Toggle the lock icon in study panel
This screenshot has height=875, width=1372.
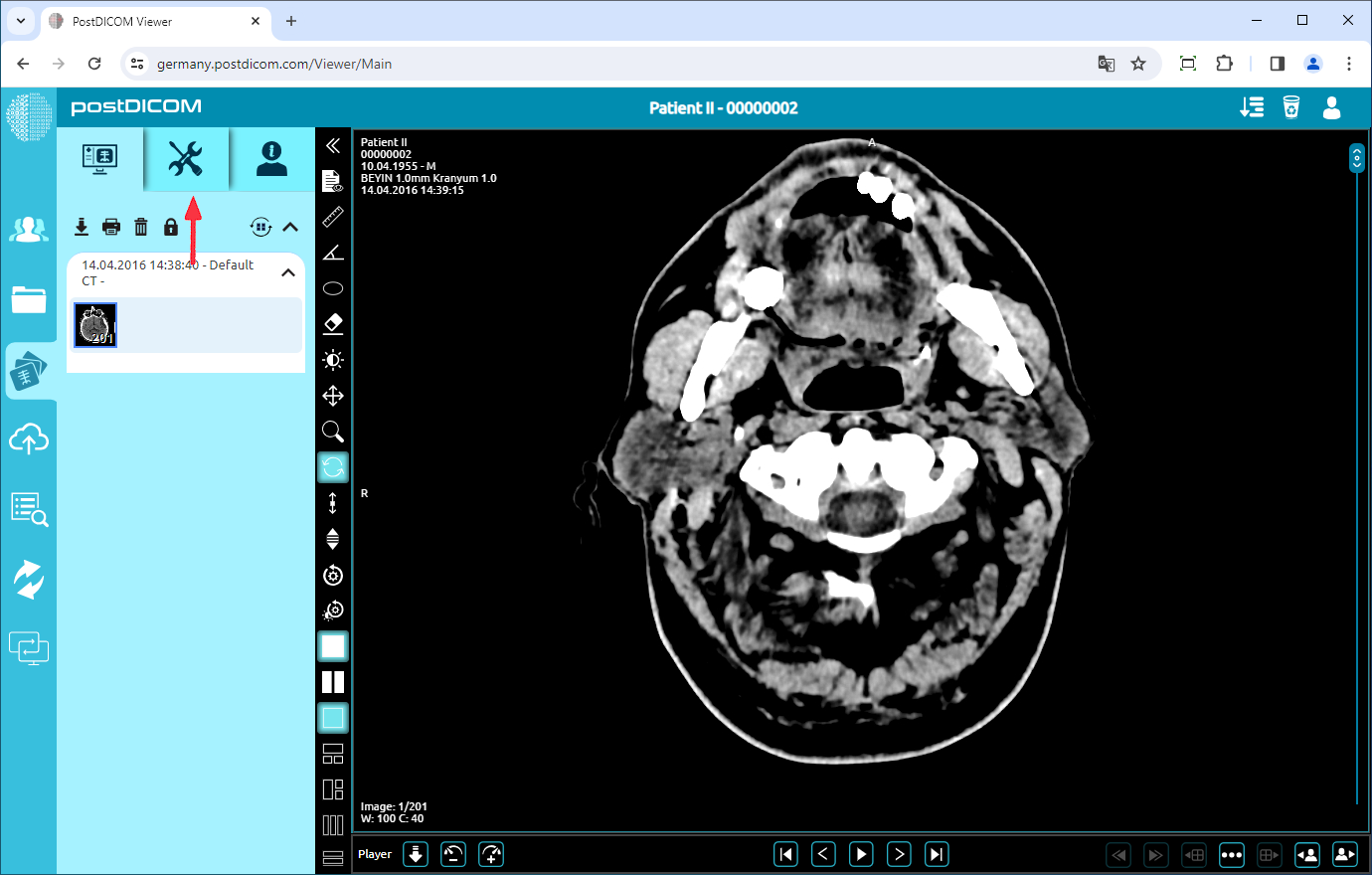tap(171, 227)
